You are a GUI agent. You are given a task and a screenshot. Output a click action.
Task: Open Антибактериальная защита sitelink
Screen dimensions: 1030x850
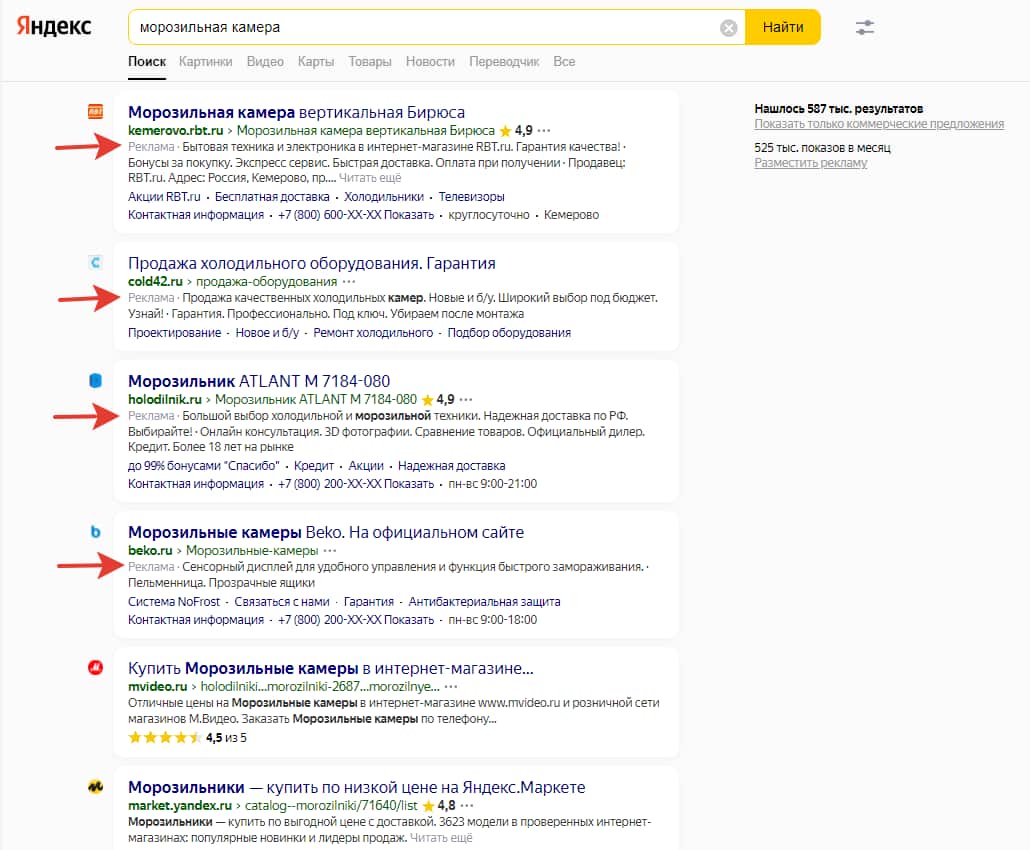click(x=484, y=602)
